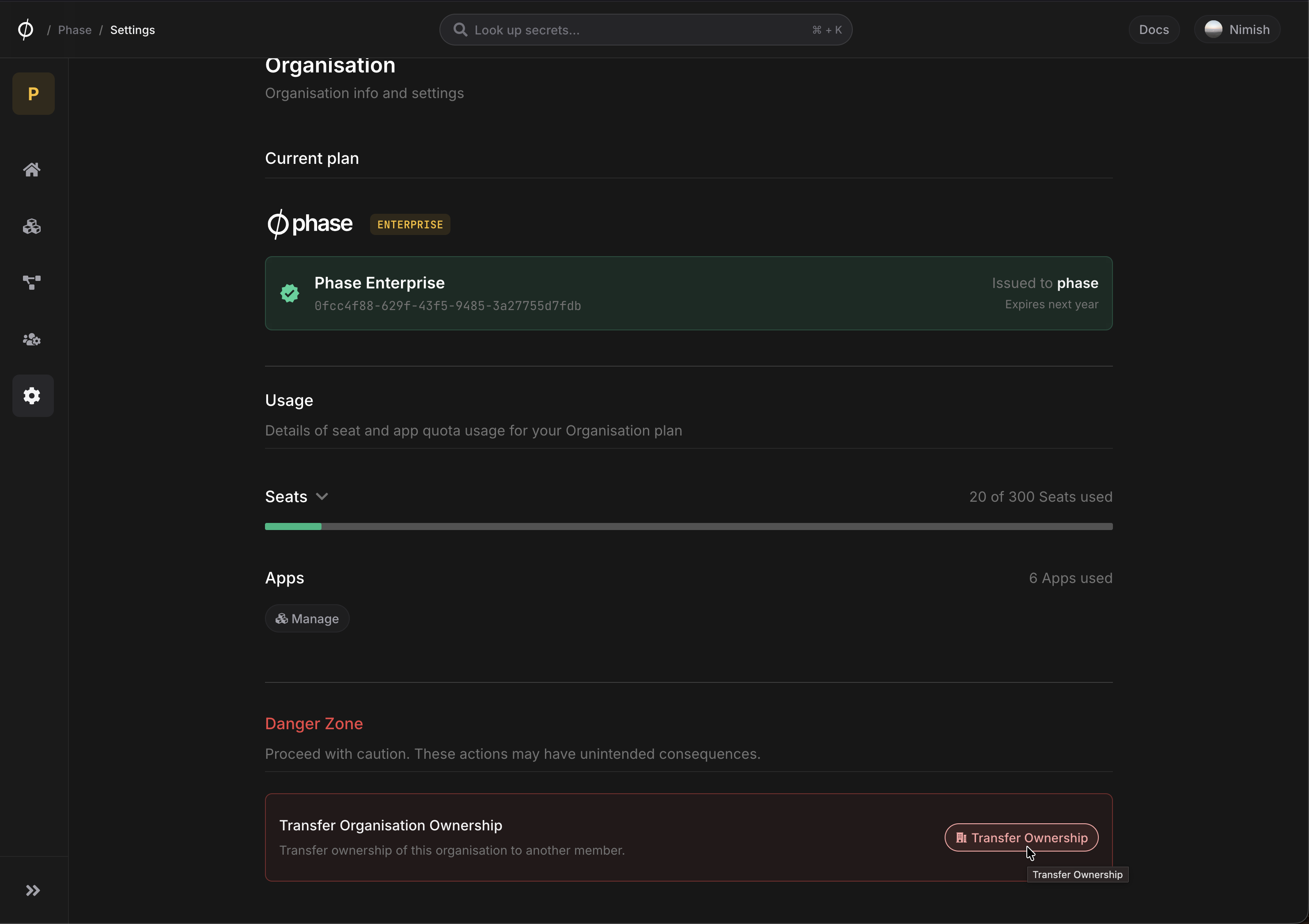Viewport: 1309px width, 924px height.
Task: Focus the Look up secrets search field
Action: pos(645,30)
